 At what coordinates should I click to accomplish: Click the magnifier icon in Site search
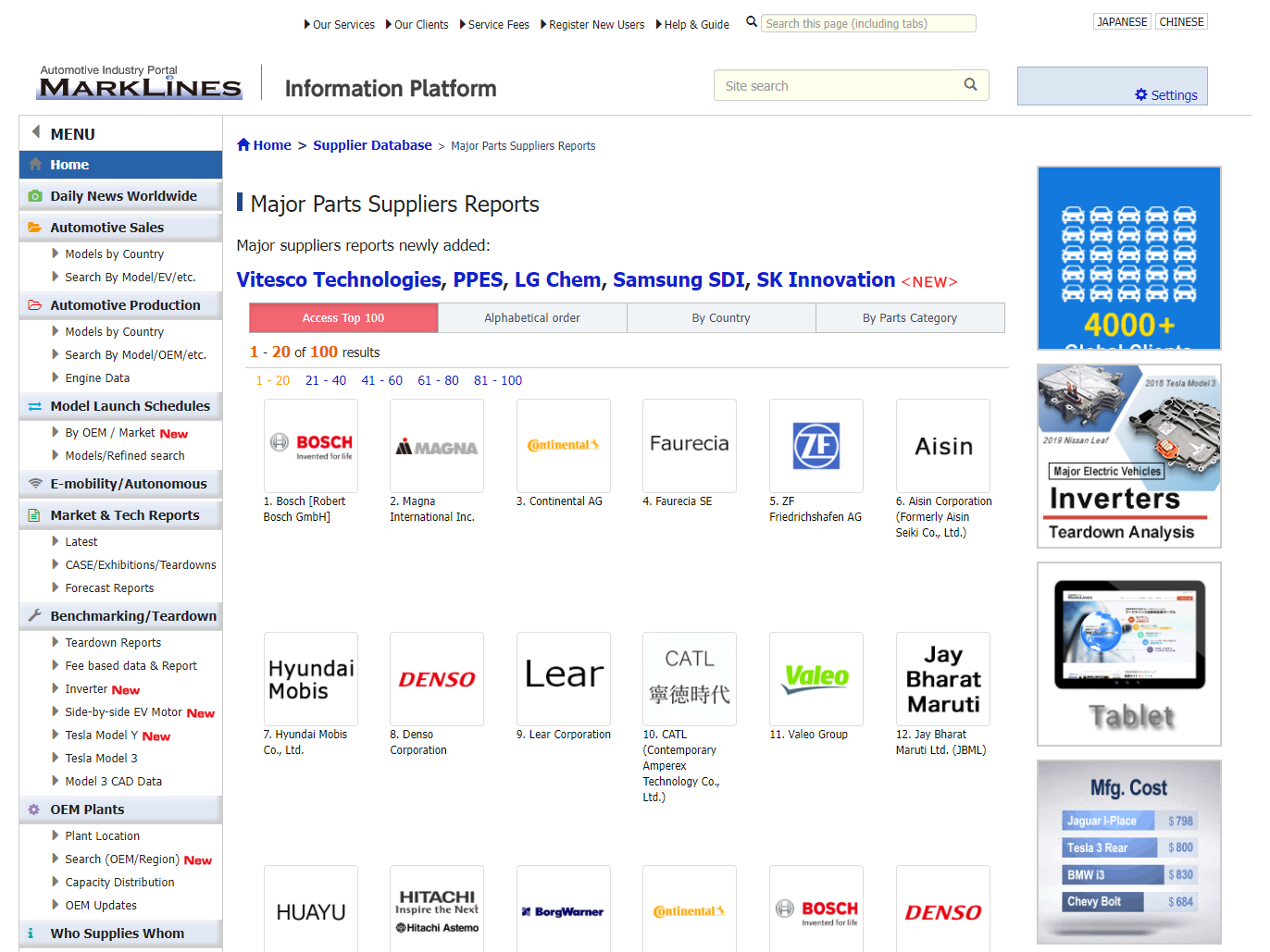coord(970,85)
